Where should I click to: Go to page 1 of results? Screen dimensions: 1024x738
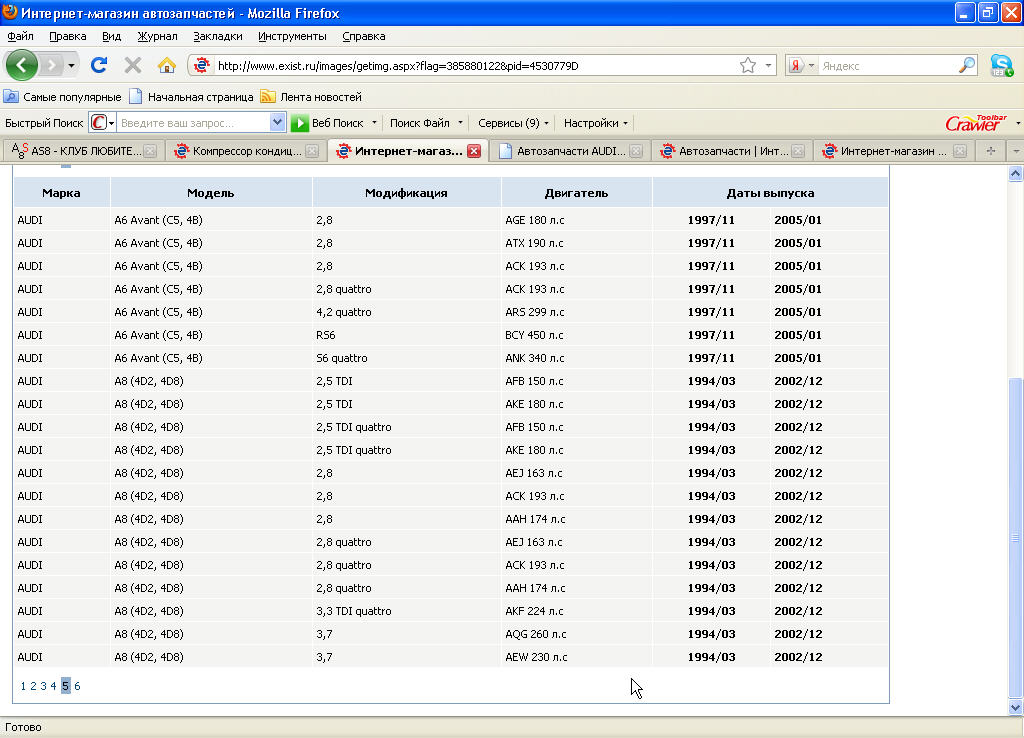[x=23, y=686]
